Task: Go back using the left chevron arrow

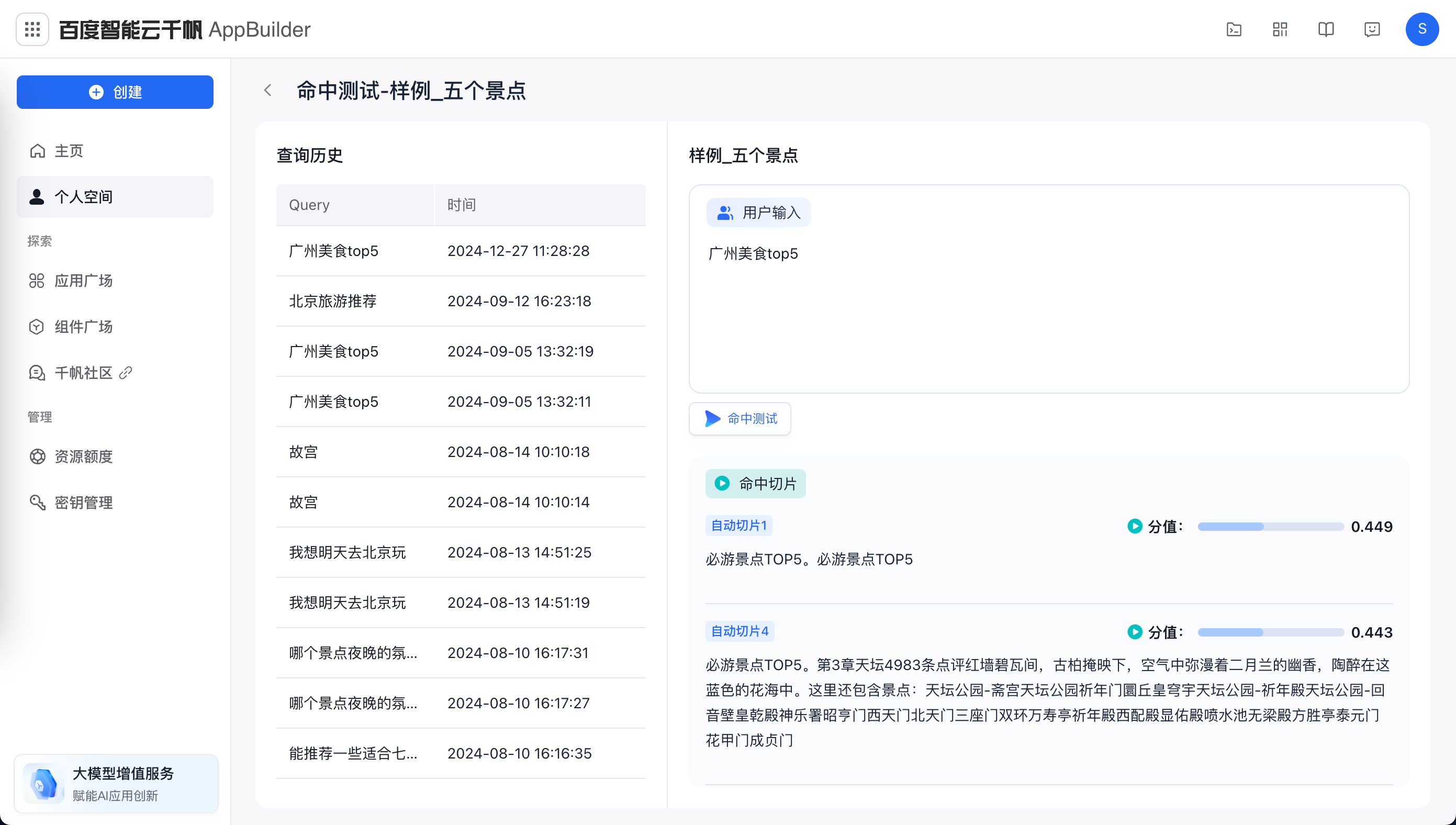Action: tap(268, 90)
